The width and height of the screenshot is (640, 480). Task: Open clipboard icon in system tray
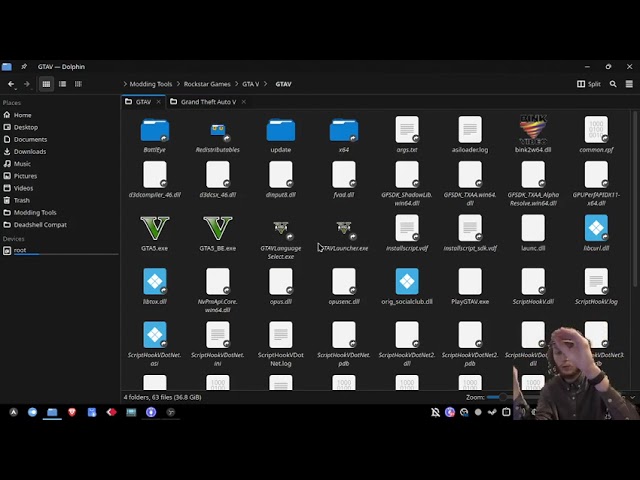(506, 412)
